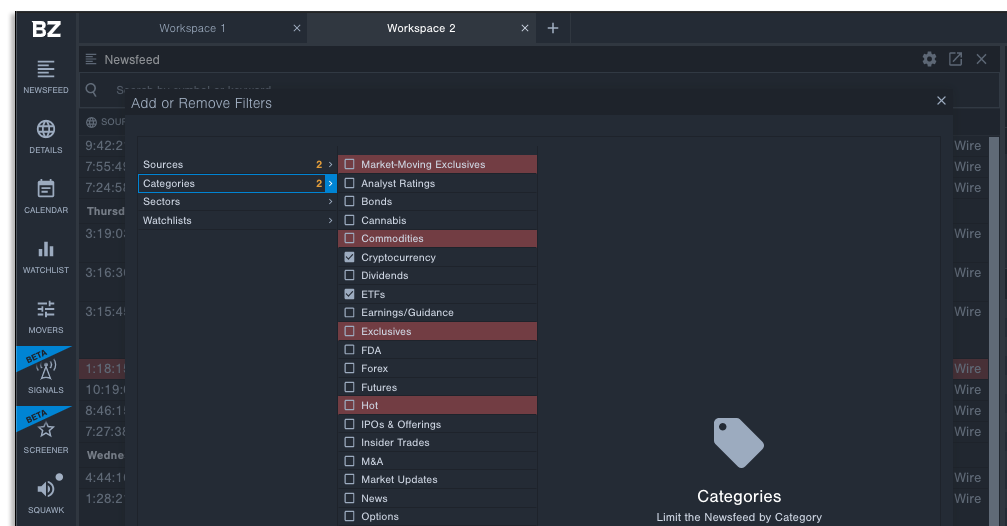Screen dimensions: 1007x526
Task: Click the search magnifier icon
Action: coord(92,89)
